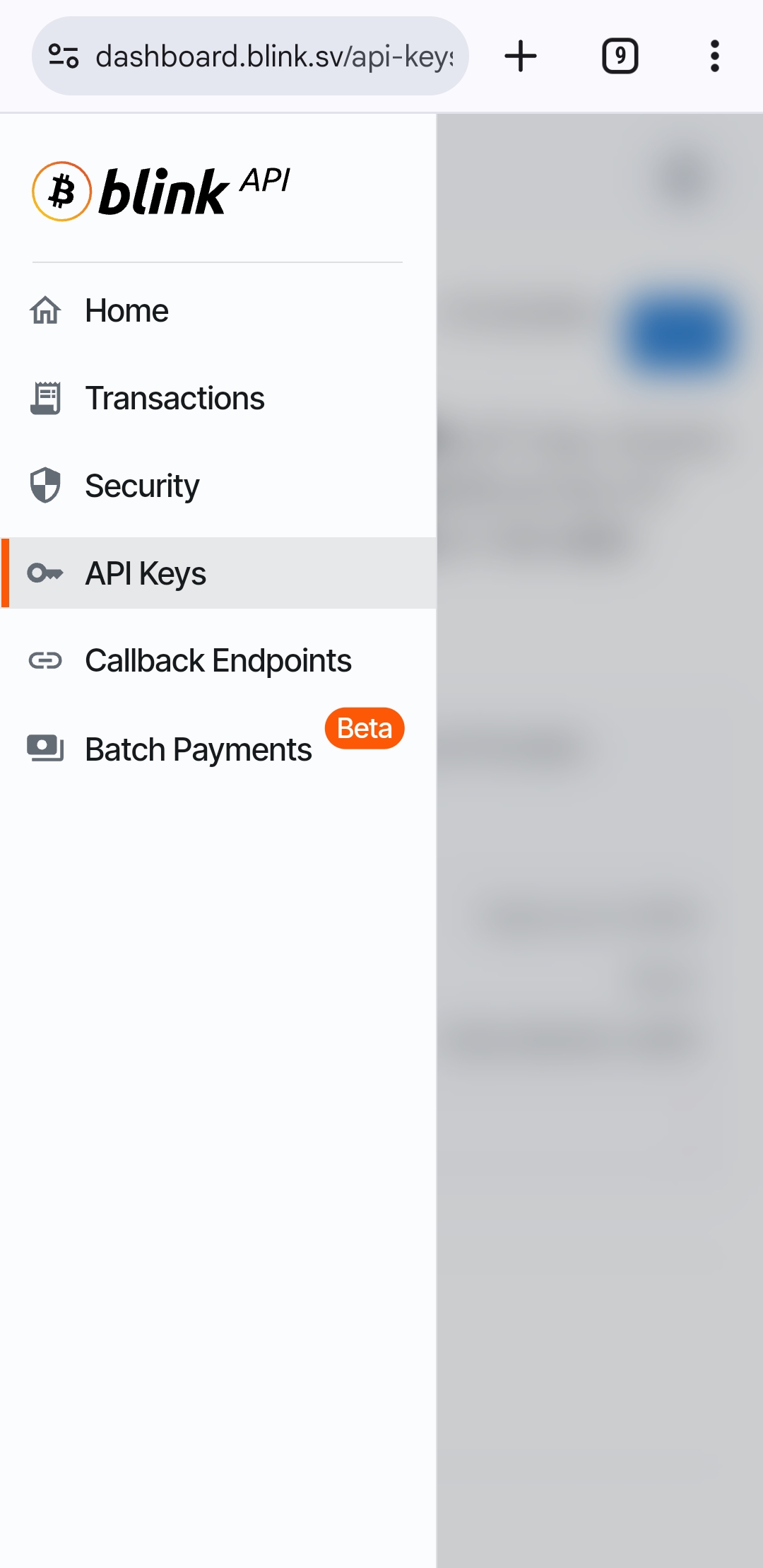This screenshot has width=763, height=1568.
Task: Select the API Keys menu entry
Action: point(218,573)
